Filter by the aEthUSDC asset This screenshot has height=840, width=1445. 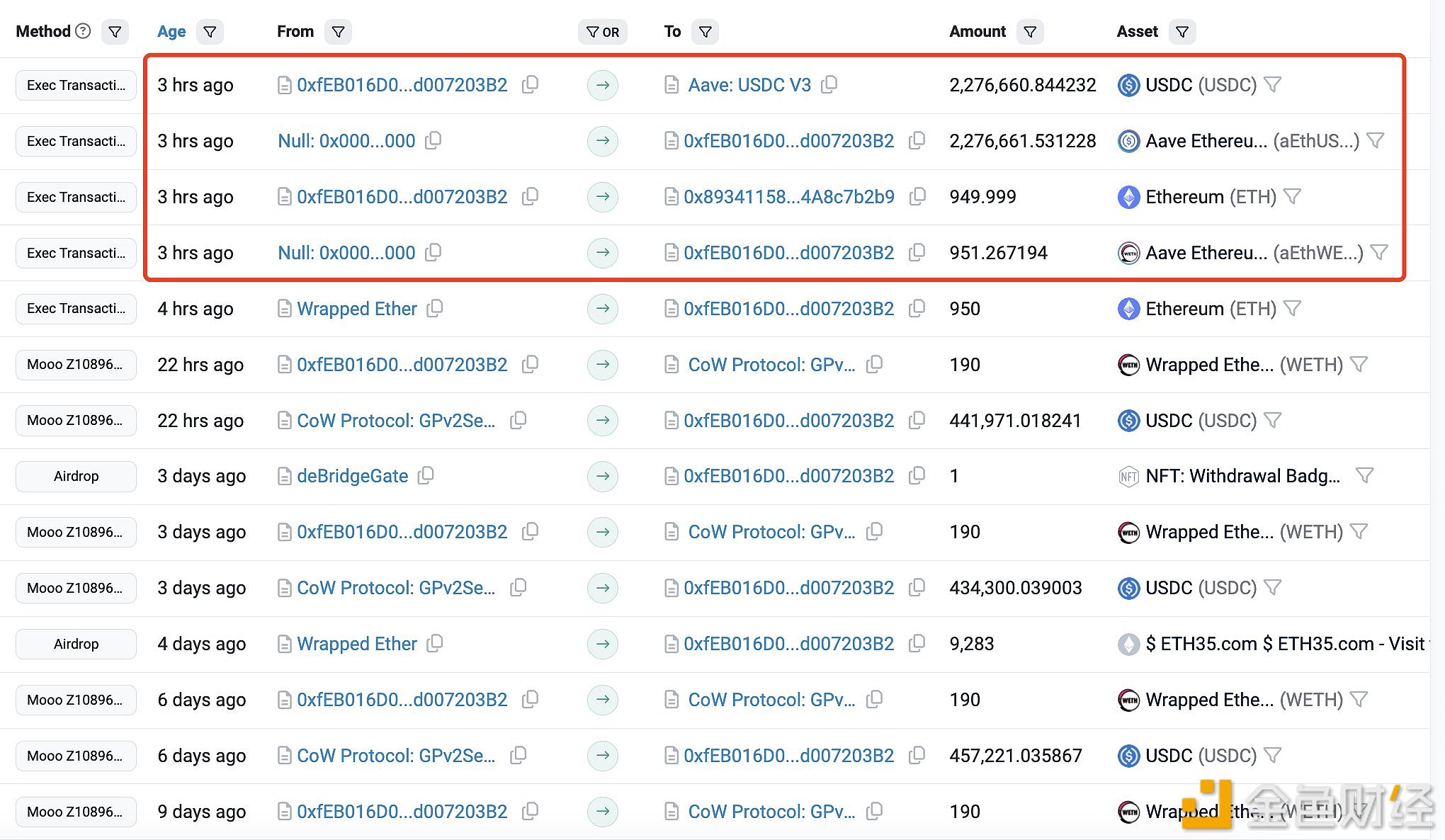pyautogui.click(x=1376, y=141)
